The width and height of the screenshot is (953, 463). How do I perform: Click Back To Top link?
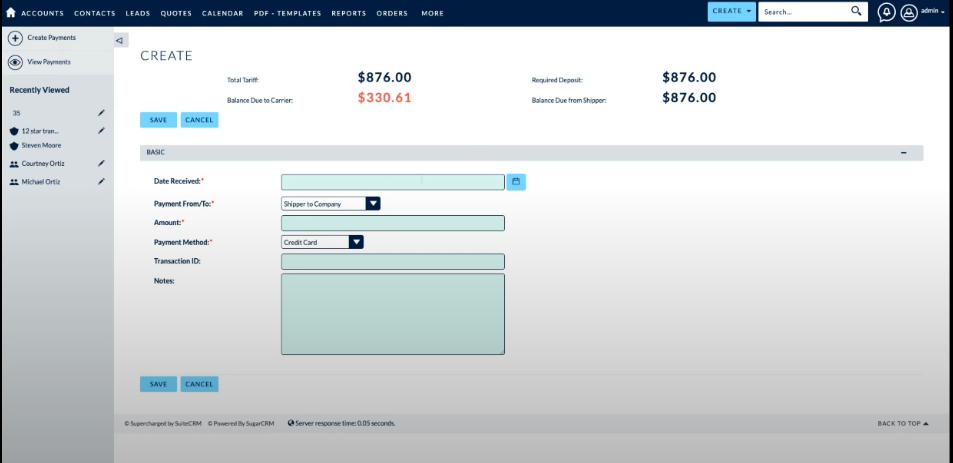903,423
